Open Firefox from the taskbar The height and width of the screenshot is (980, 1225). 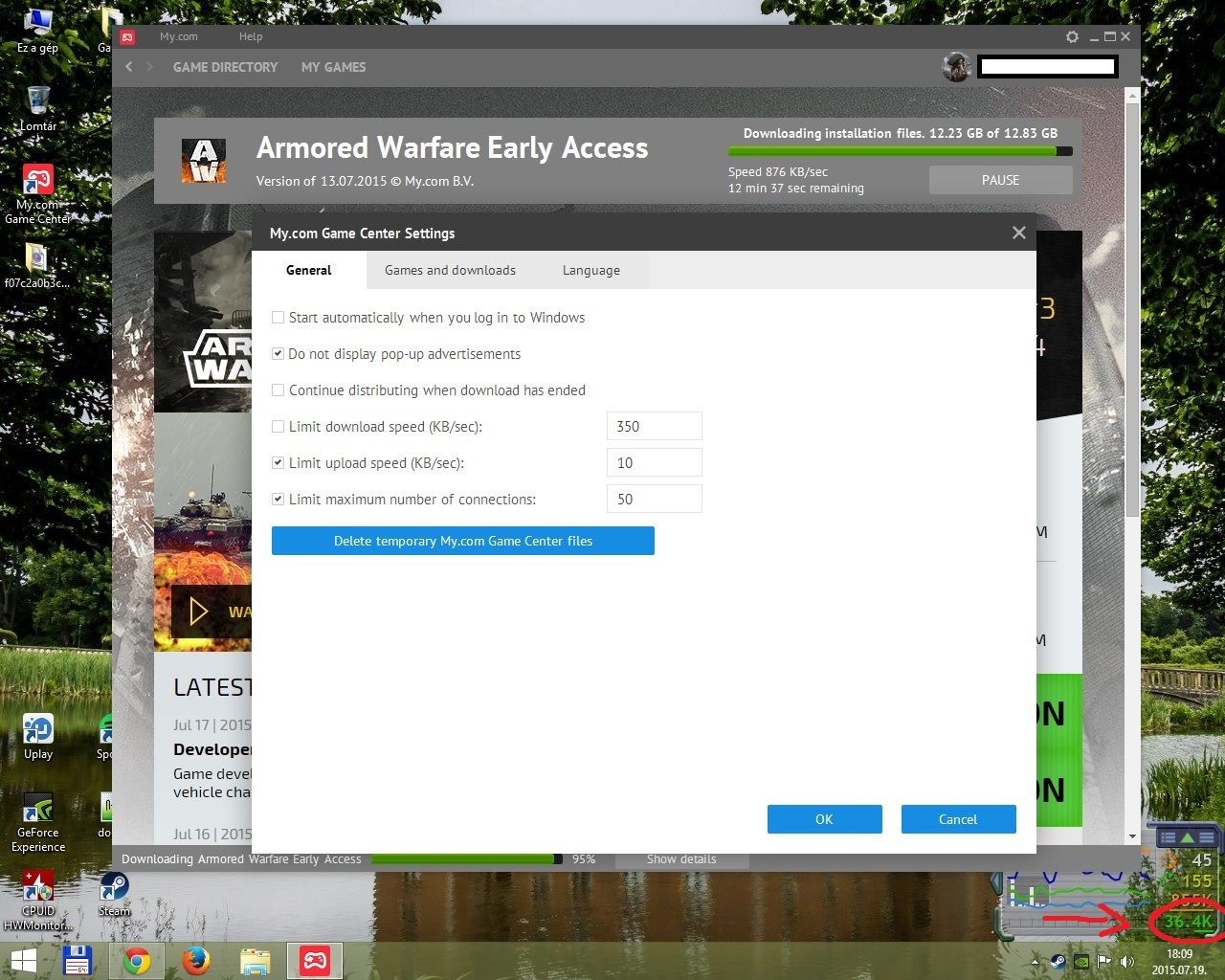(195, 961)
